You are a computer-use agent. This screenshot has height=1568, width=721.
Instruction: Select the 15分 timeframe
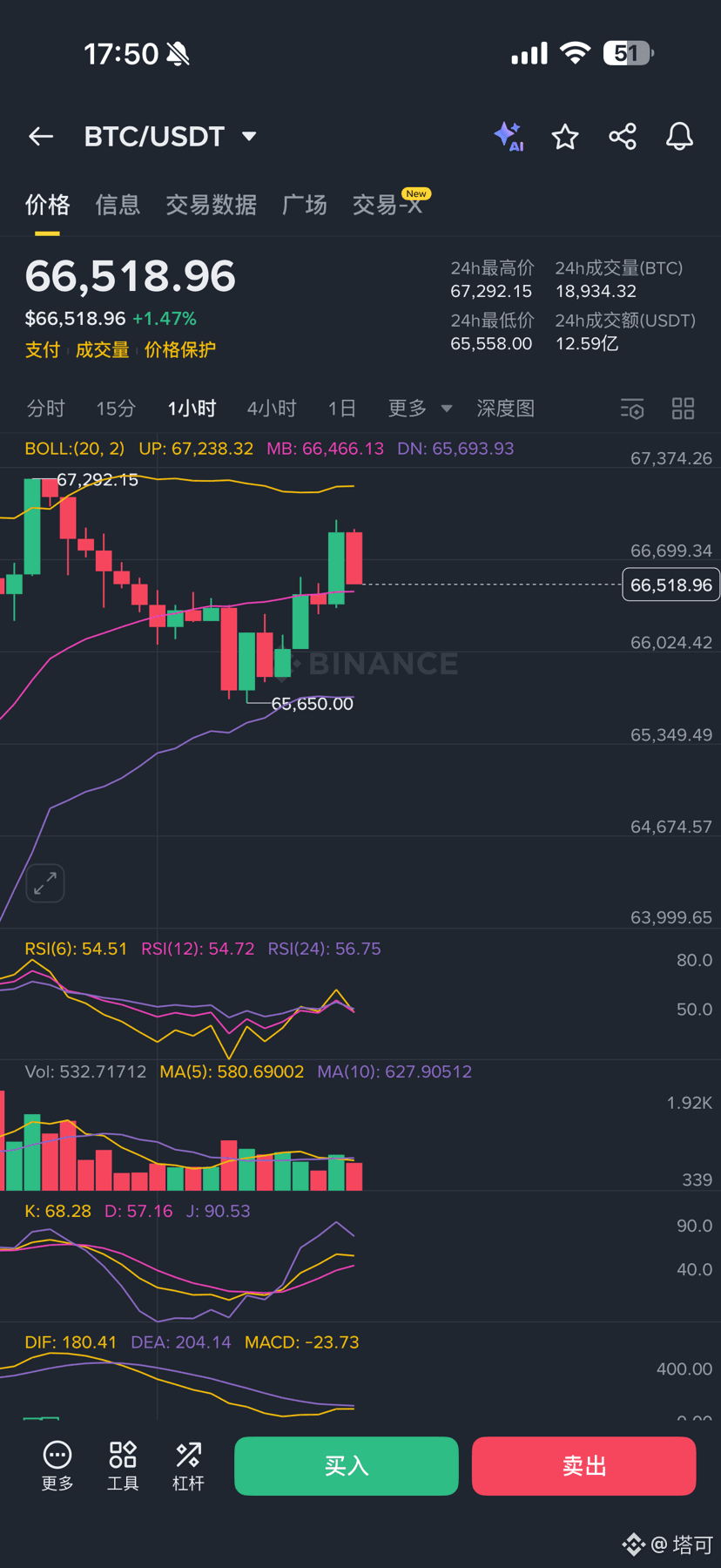point(116,409)
